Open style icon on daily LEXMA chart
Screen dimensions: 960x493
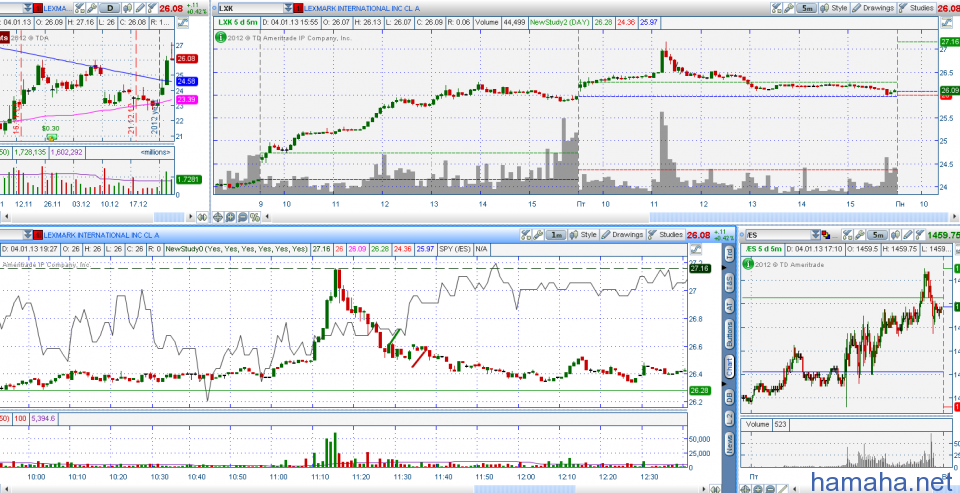tap(127, 8)
